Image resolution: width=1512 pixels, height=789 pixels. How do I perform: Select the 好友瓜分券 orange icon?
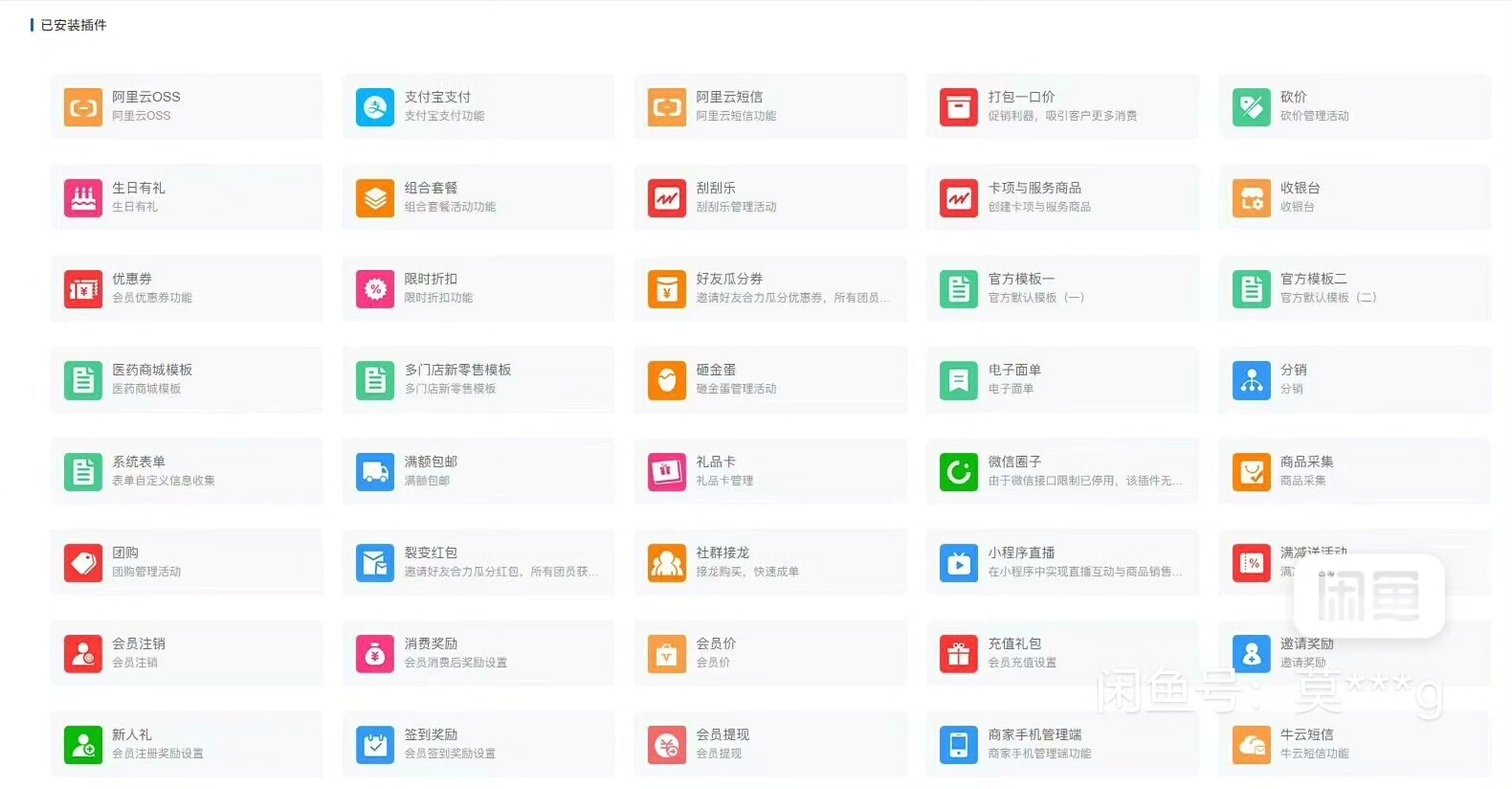coord(667,289)
